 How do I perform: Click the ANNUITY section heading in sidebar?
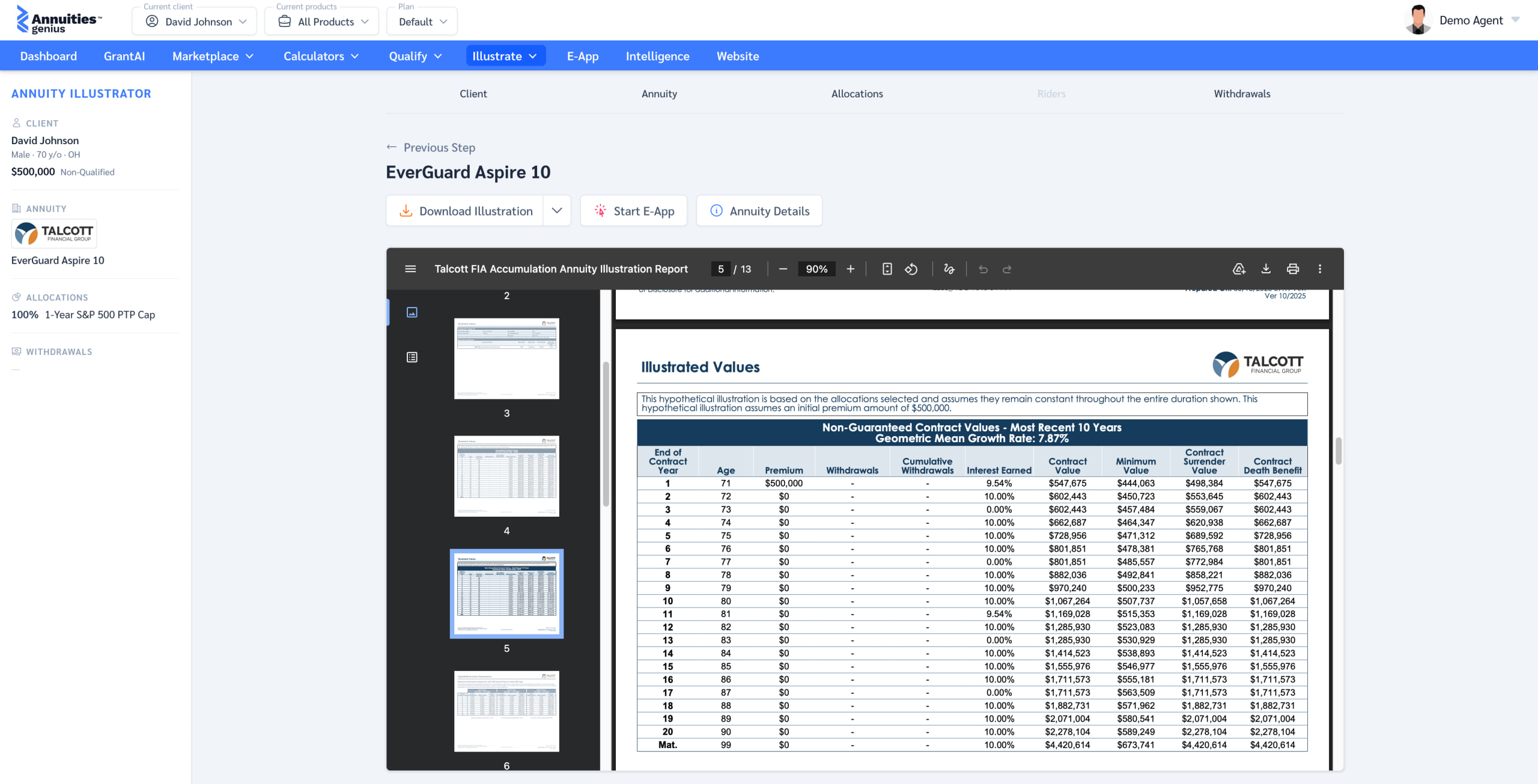46,208
